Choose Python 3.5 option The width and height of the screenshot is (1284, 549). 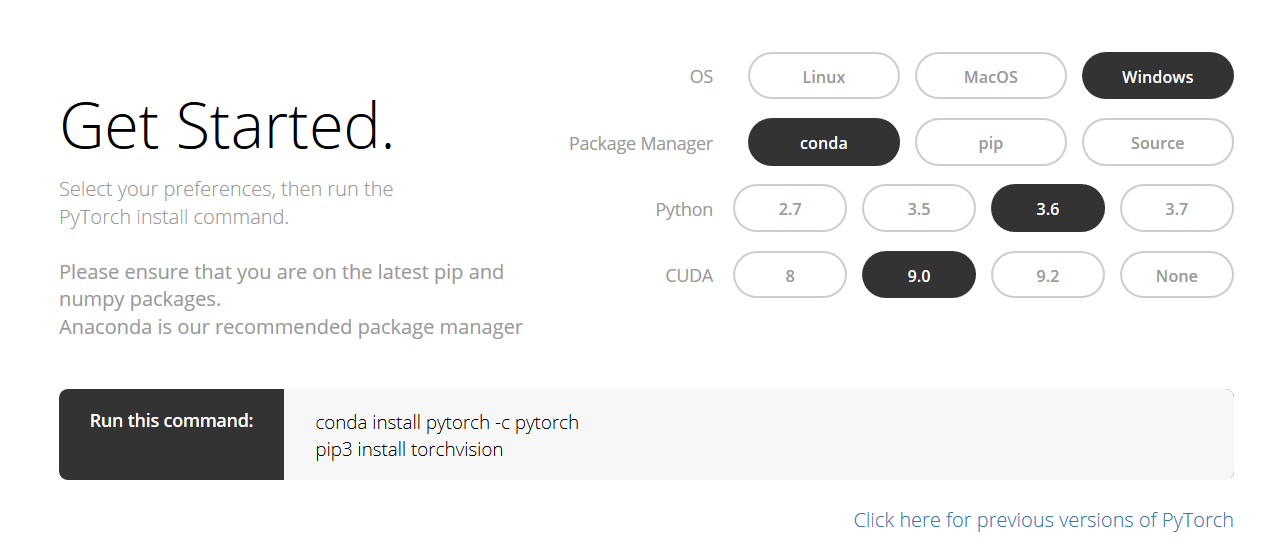(x=918, y=209)
